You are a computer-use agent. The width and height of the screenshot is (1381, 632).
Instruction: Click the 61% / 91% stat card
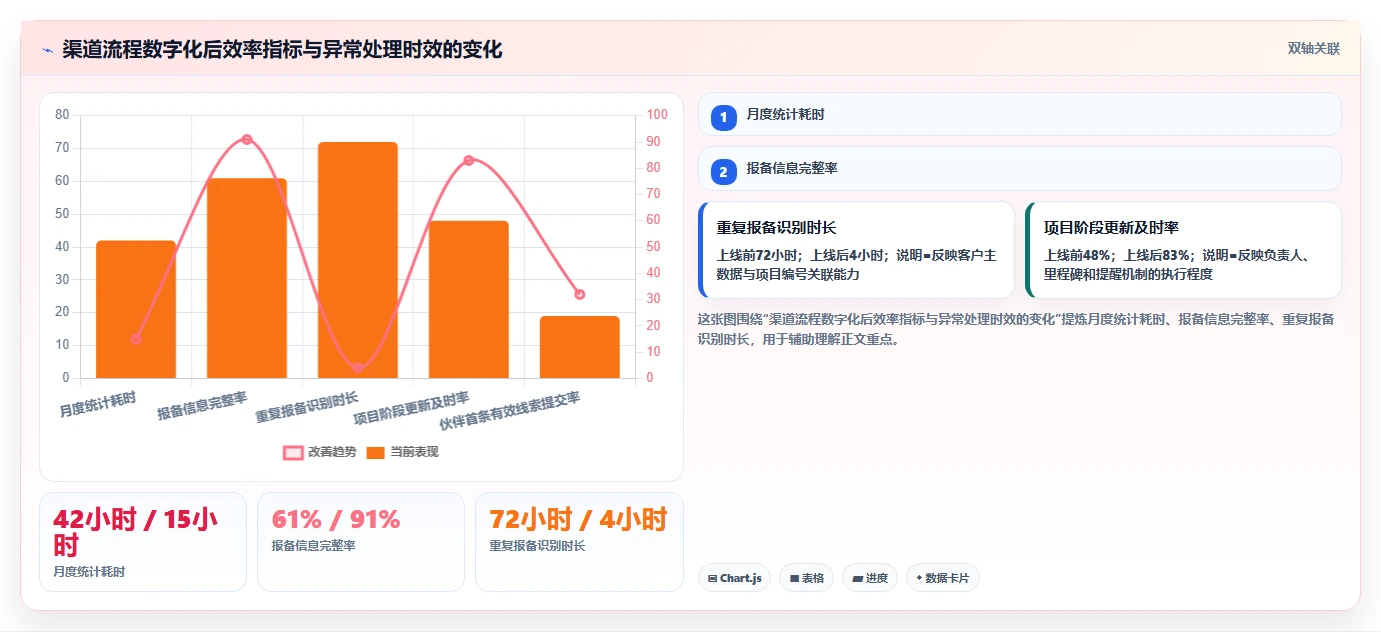click(361, 542)
